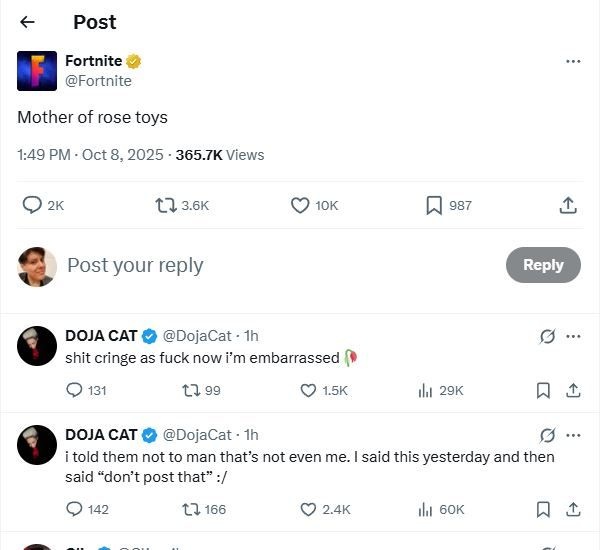Image resolution: width=608 pixels, height=550 pixels.
Task: Open the @Fortnite handle link
Action: [x=98, y=81]
